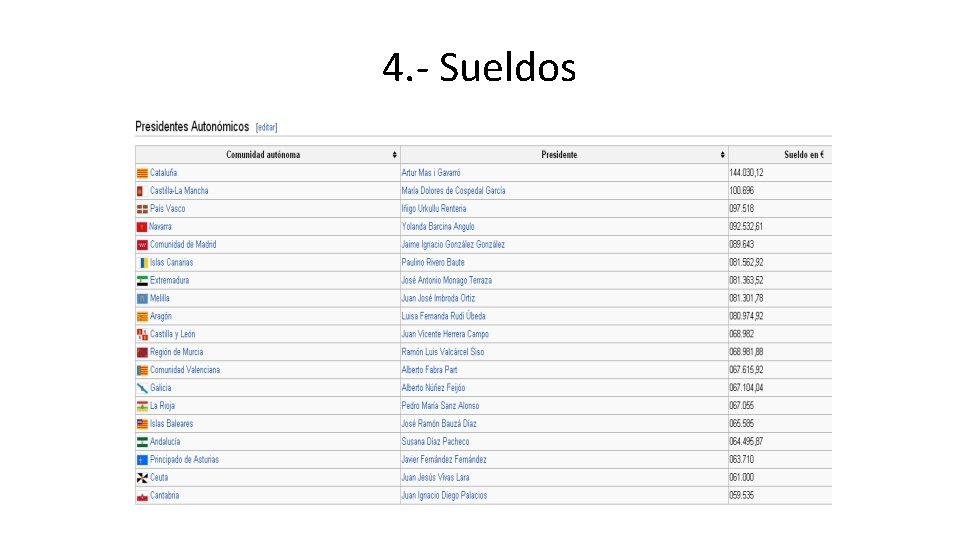Open the Región de Murcia link
Viewport: 960px width, 540px height.
tap(176, 352)
